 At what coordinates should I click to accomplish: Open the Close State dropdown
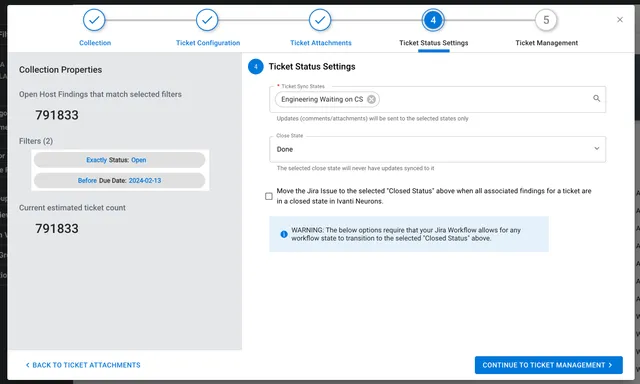point(438,149)
